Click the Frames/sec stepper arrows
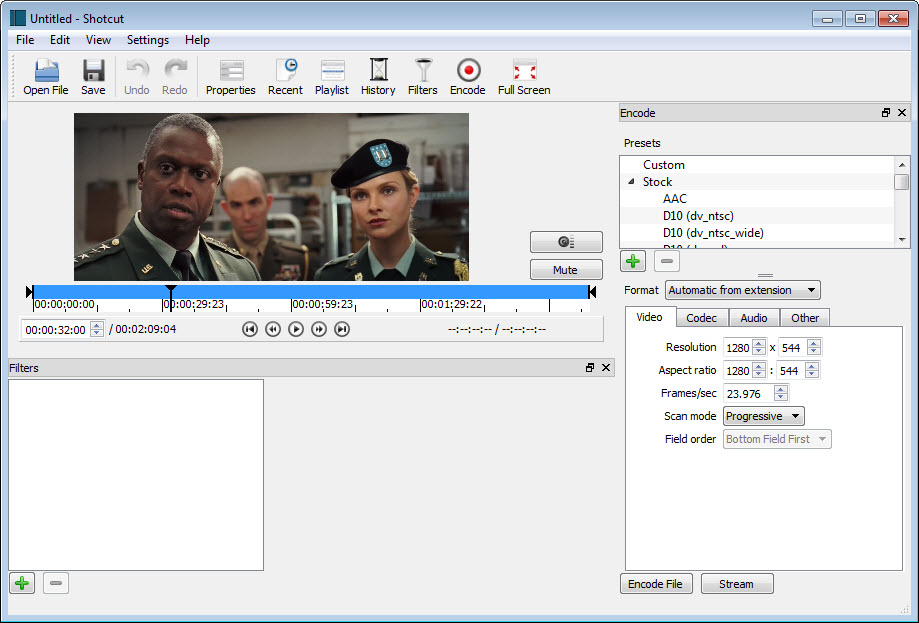The image size is (919, 623). pyautogui.click(x=781, y=393)
